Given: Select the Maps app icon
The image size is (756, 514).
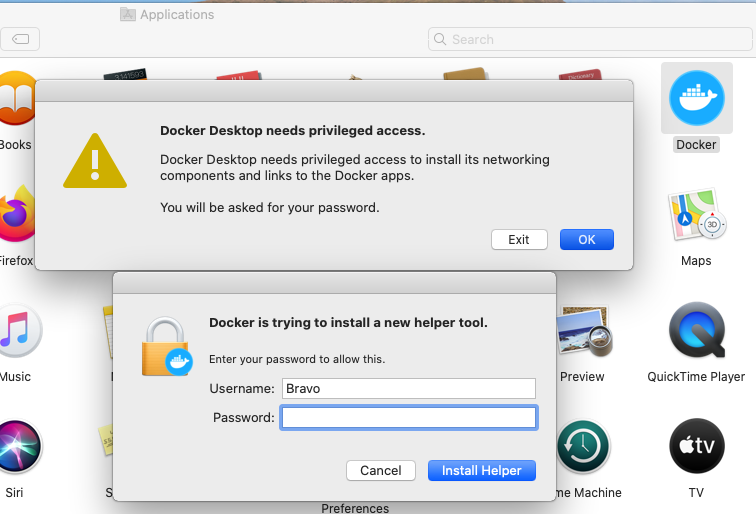Looking at the screenshot, I should [x=697, y=214].
